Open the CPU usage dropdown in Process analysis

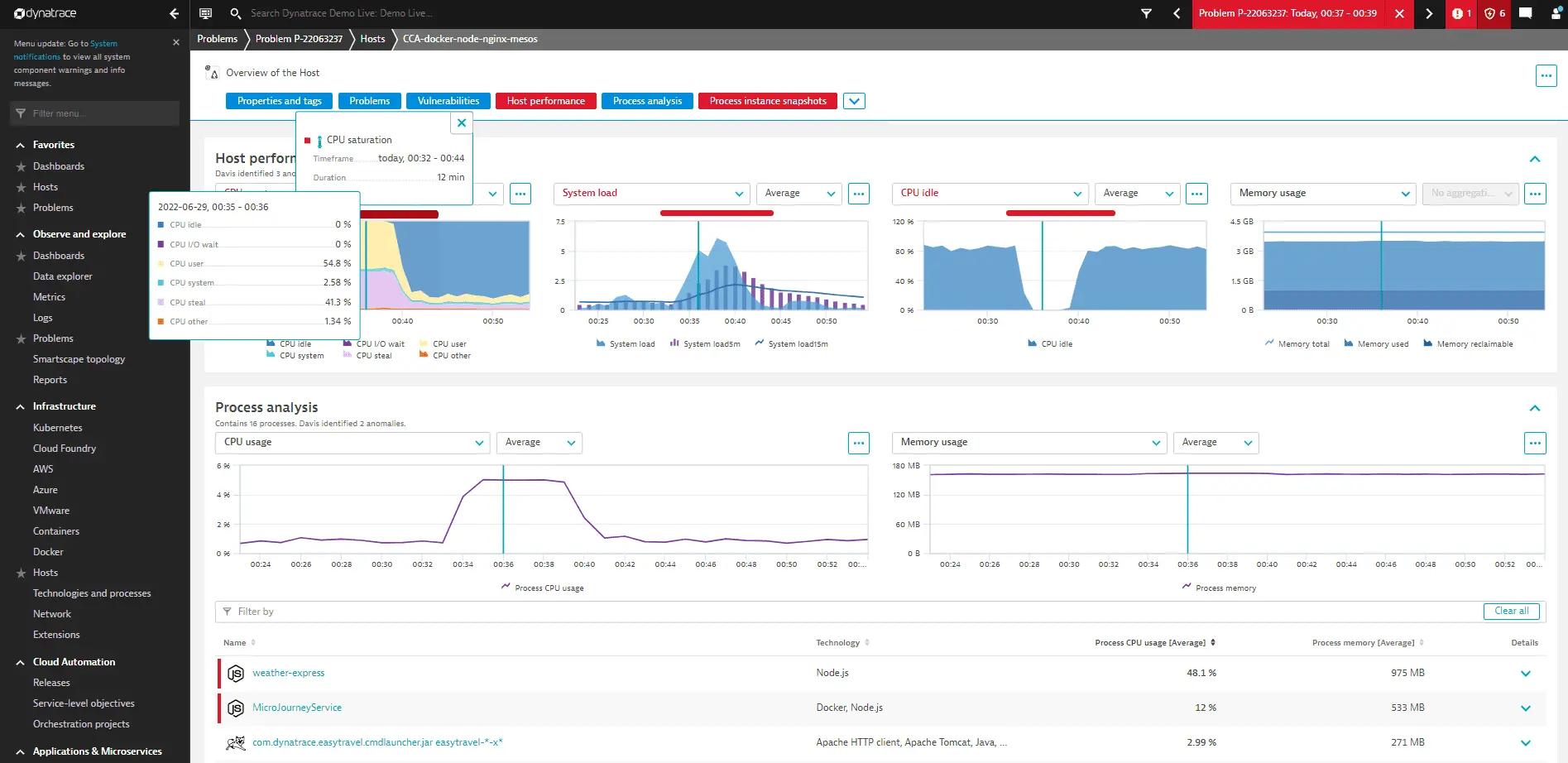point(352,443)
